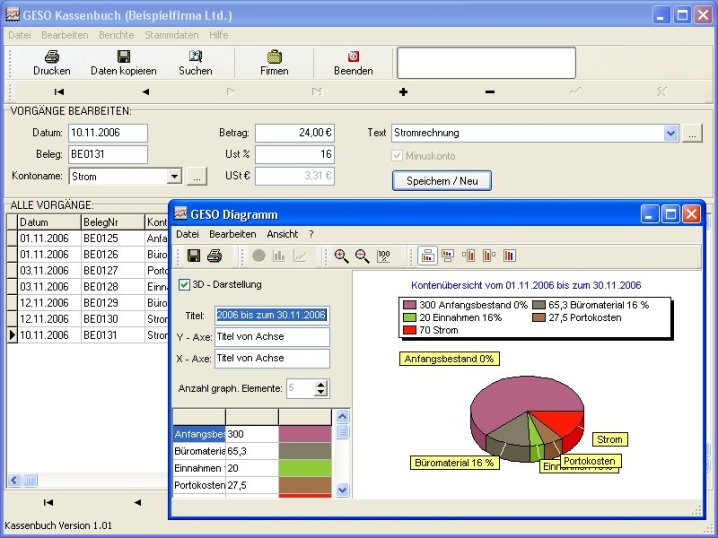Open Bearbeiten menu in GESO Diagramm
This screenshot has height=538, width=718.
(232, 234)
